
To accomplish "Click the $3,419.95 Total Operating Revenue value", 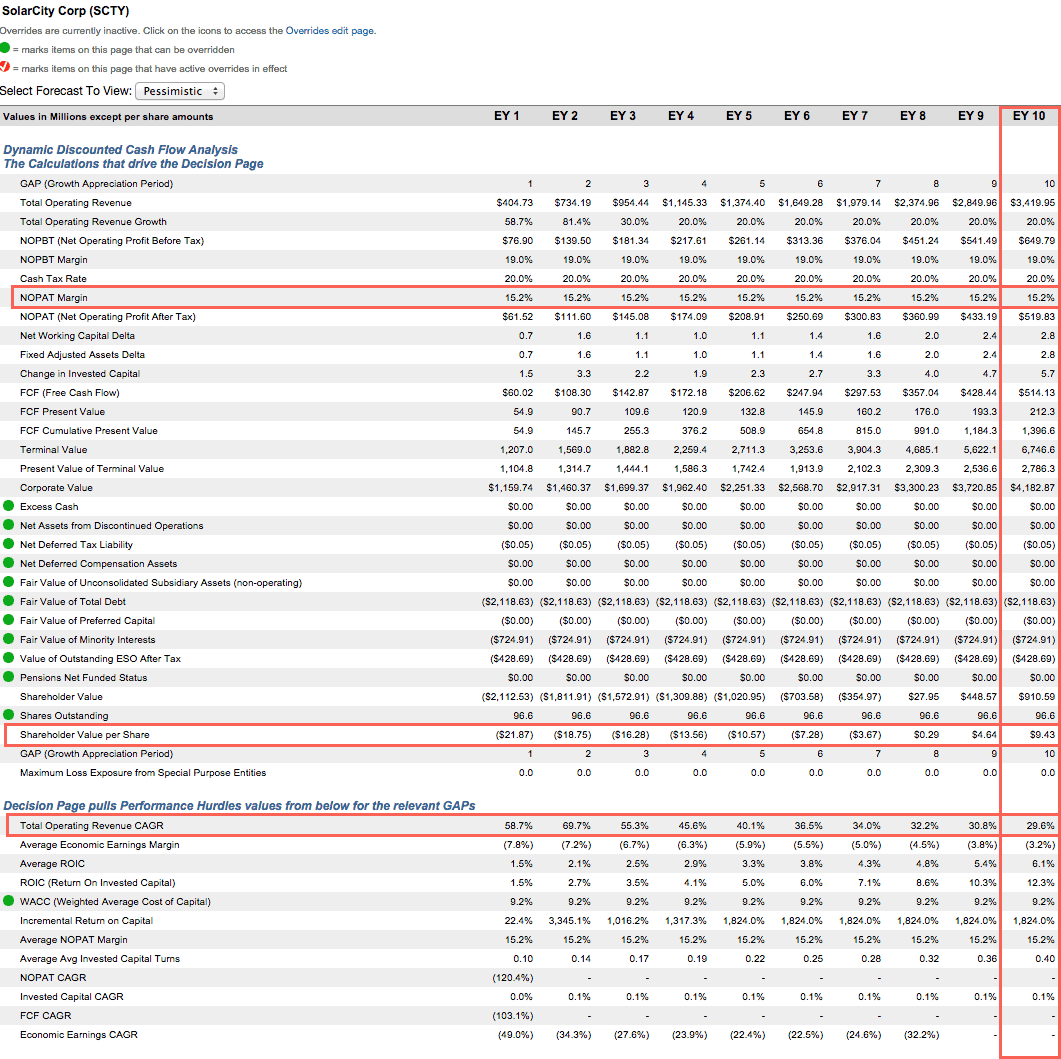I will click(1032, 202).
